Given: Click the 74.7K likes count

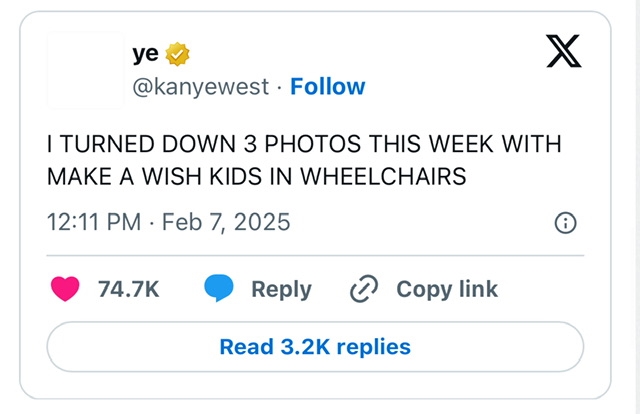Looking at the screenshot, I should (x=128, y=289).
